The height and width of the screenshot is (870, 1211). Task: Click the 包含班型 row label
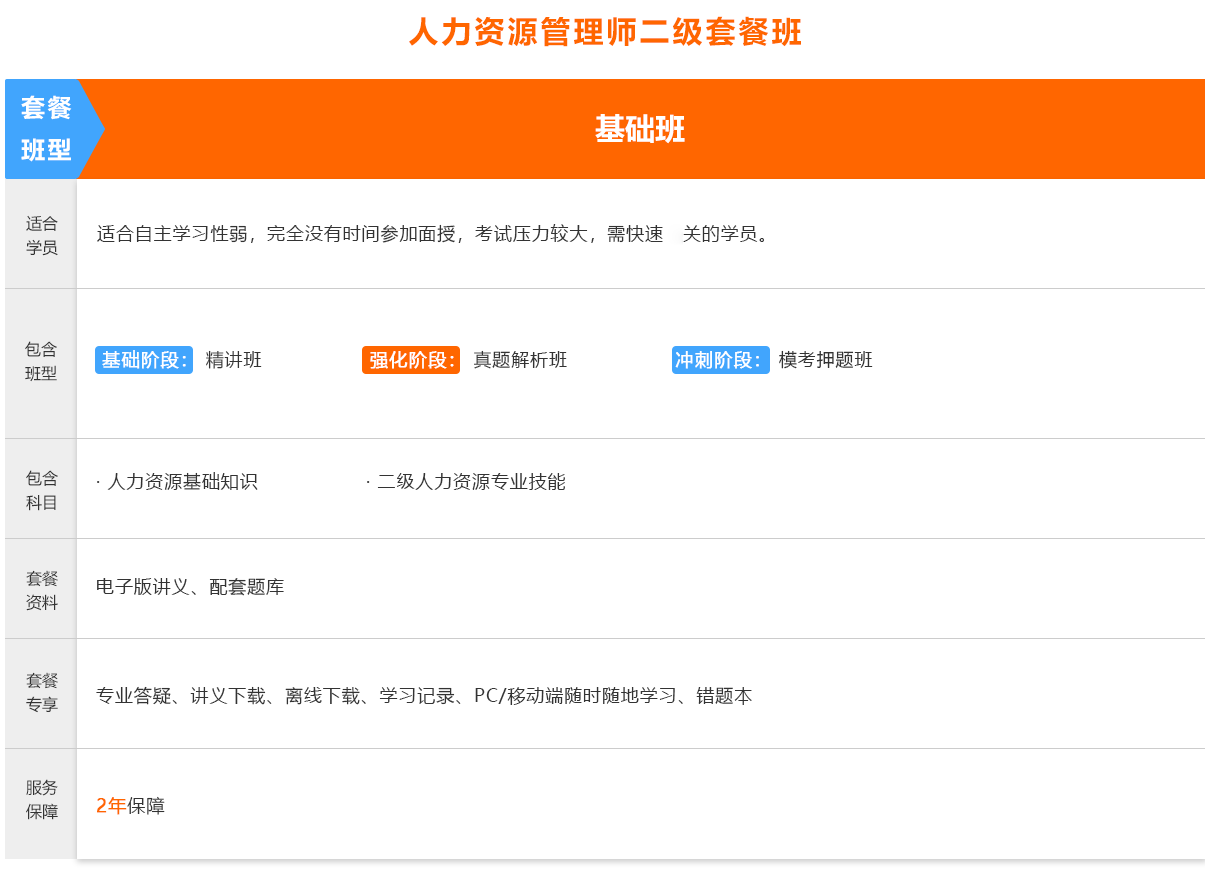pyautogui.click(x=41, y=361)
